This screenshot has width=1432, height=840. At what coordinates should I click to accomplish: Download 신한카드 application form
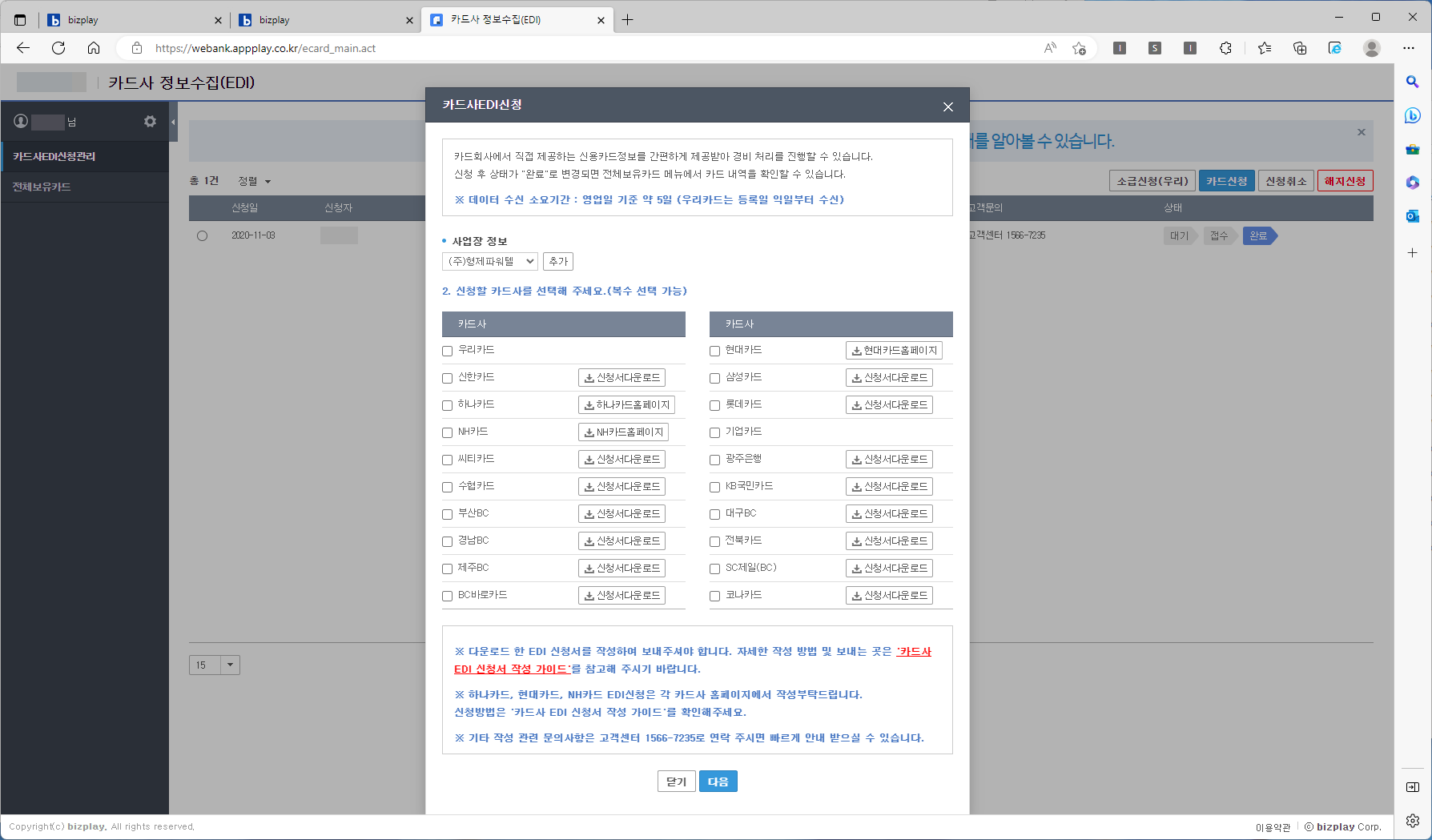(621, 377)
